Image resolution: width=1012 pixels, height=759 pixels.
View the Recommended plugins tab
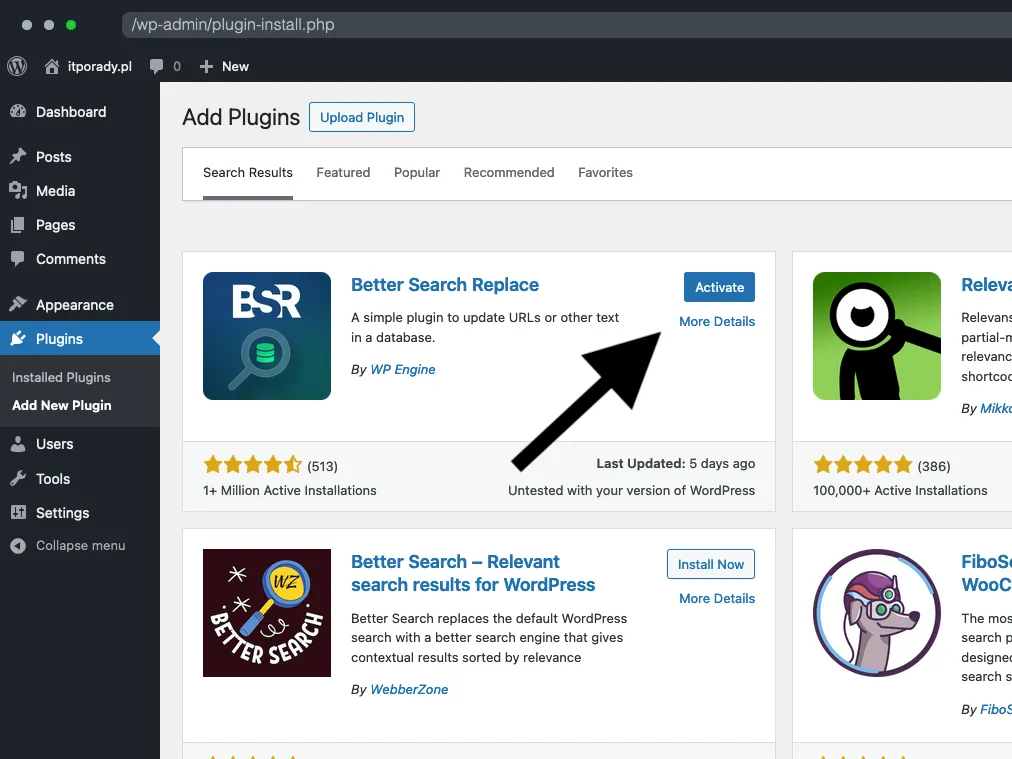click(508, 172)
